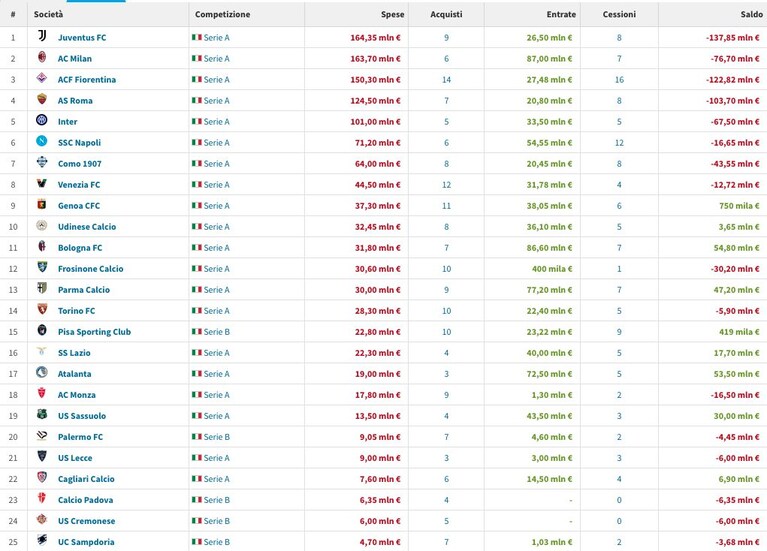Sort table by Competizione column header
The height and width of the screenshot is (551, 767).
pos(223,14)
